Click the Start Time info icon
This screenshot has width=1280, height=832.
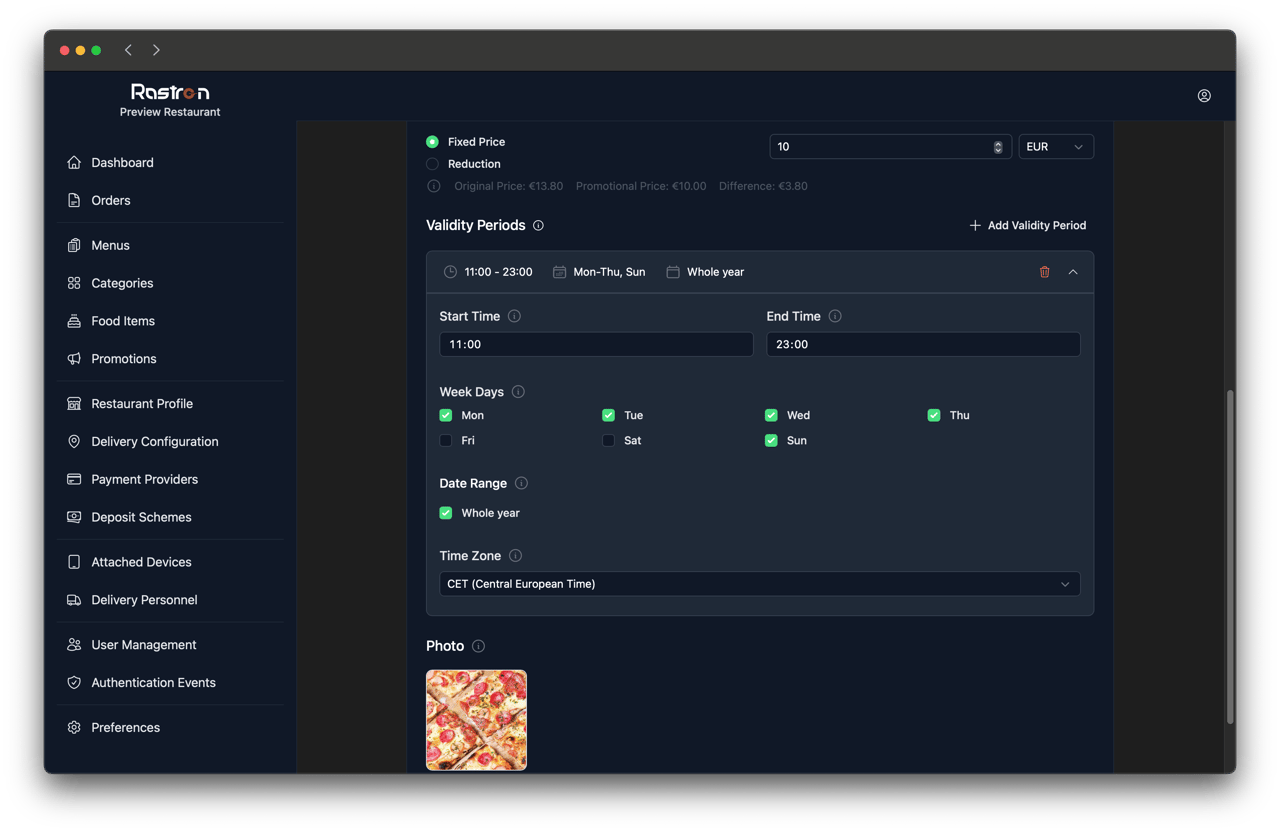514,316
